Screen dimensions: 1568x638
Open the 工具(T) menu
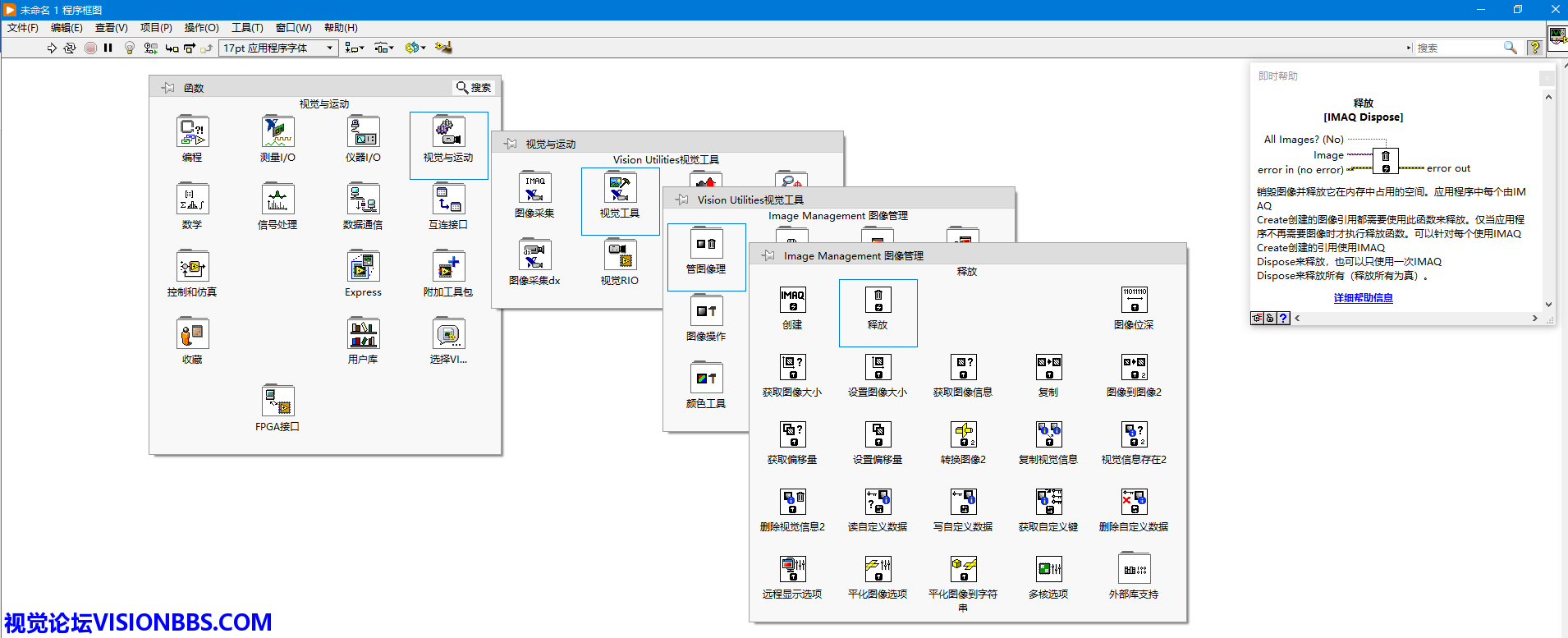pos(246,28)
